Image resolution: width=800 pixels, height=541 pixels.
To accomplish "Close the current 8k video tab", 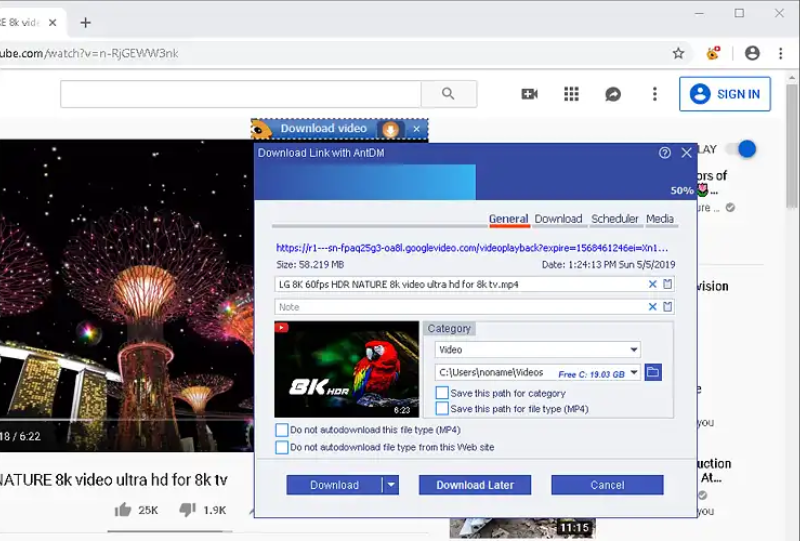I will 53,22.
